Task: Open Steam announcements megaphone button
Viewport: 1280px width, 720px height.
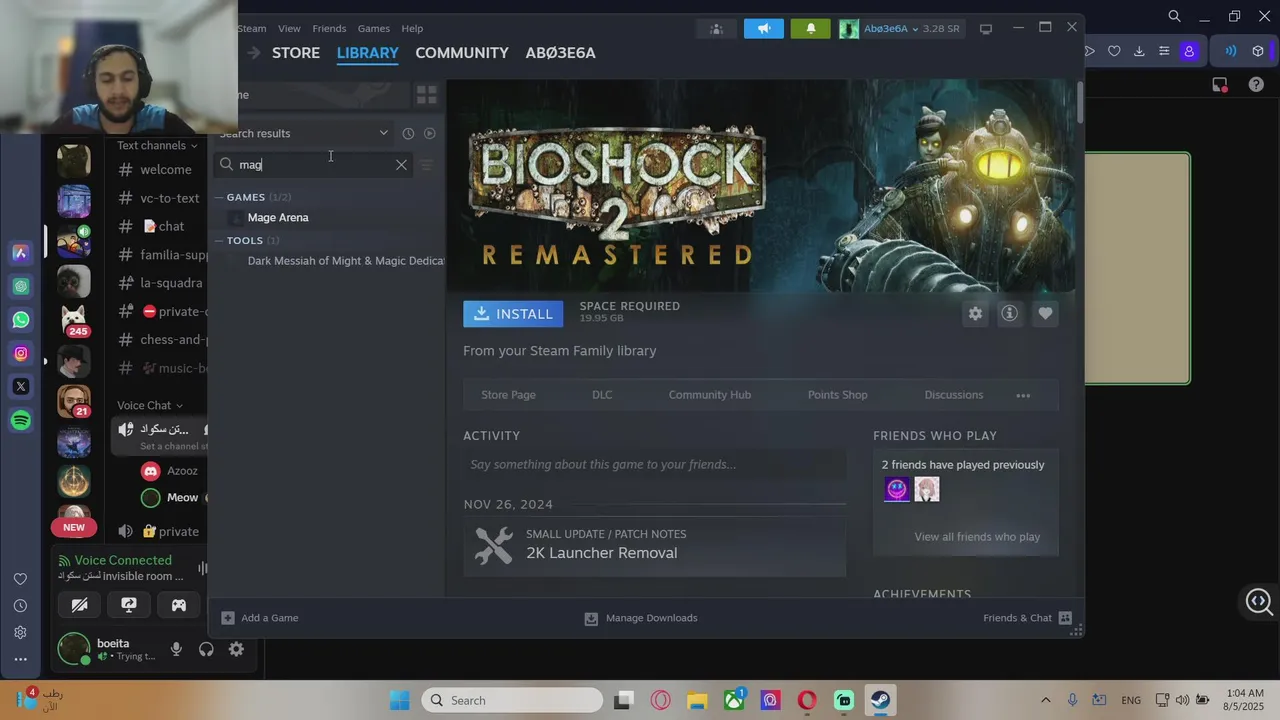Action: pos(764,29)
